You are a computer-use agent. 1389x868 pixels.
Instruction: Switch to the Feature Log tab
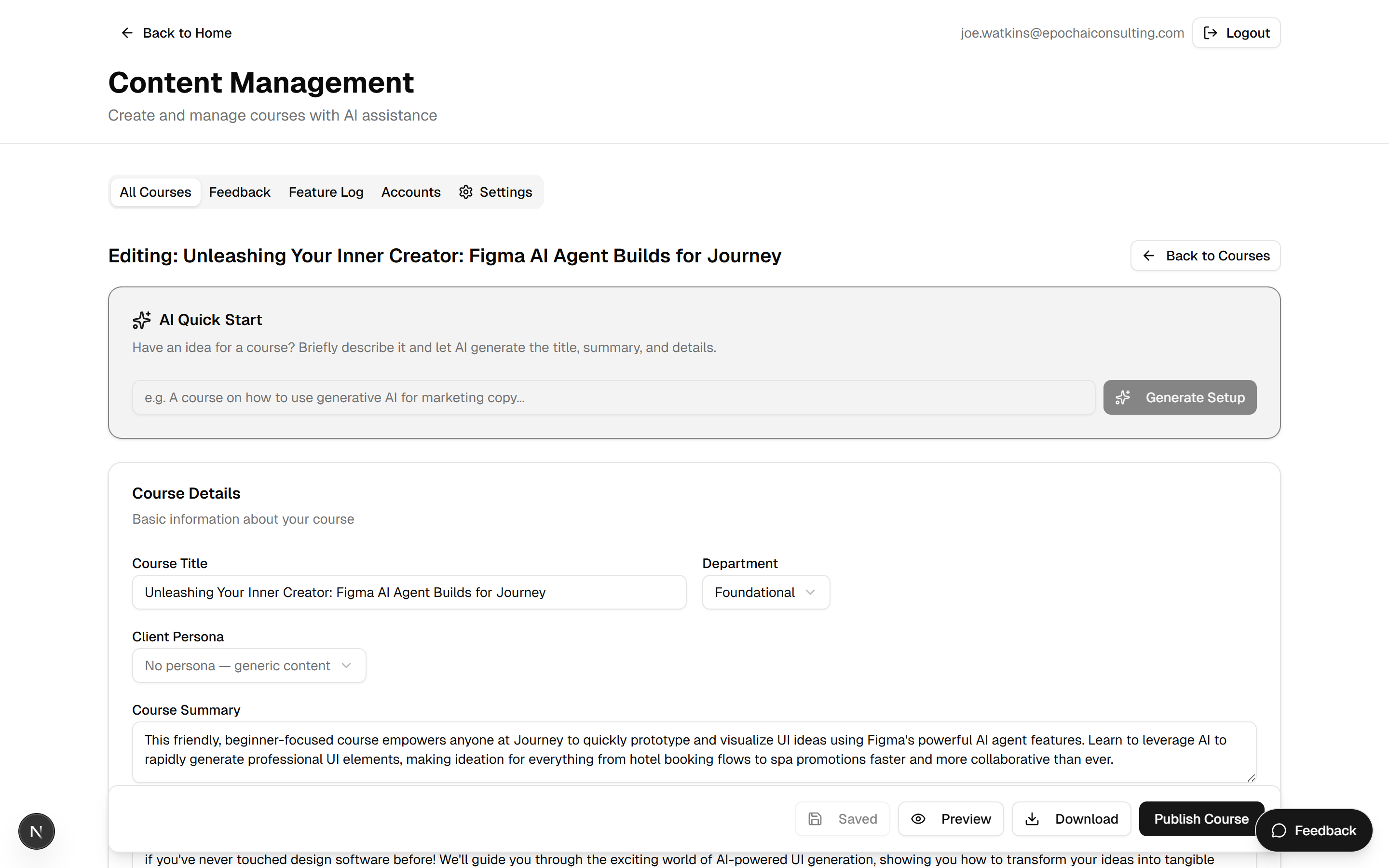[326, 192]
